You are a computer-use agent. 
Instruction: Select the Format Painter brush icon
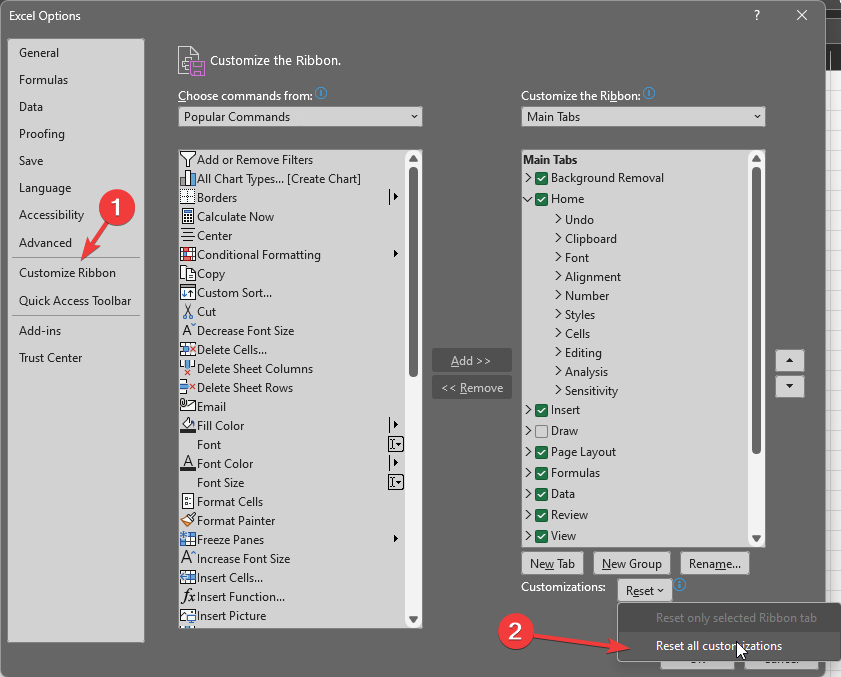pos(188,520)
